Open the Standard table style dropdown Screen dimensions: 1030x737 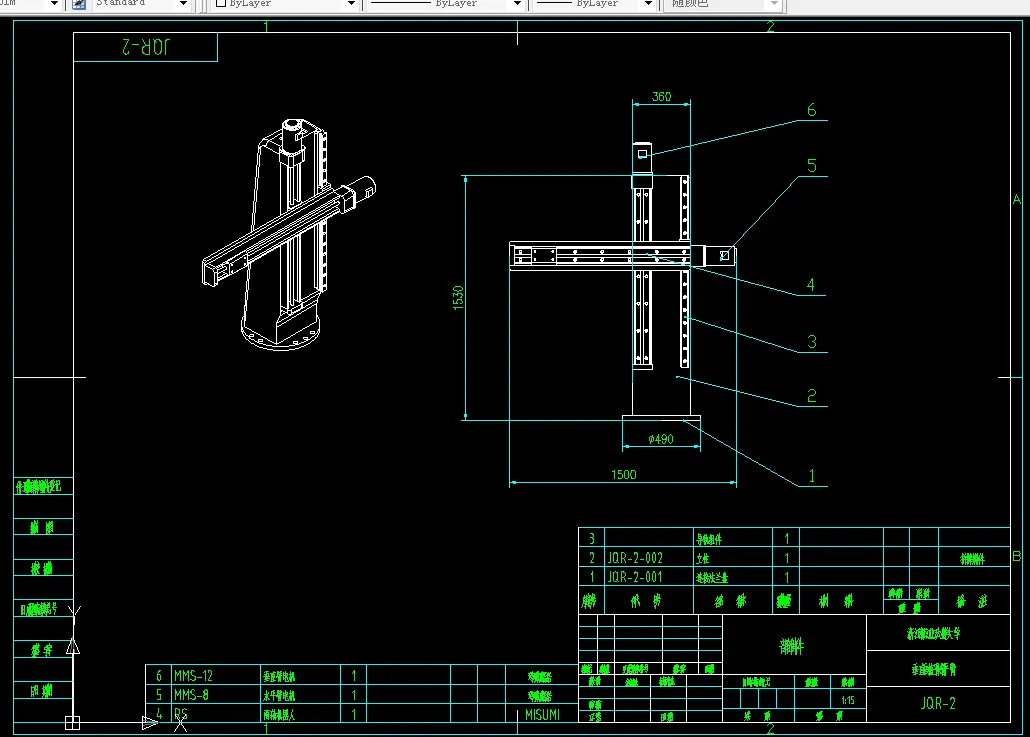pyautogui.click(x=183, y=4)
